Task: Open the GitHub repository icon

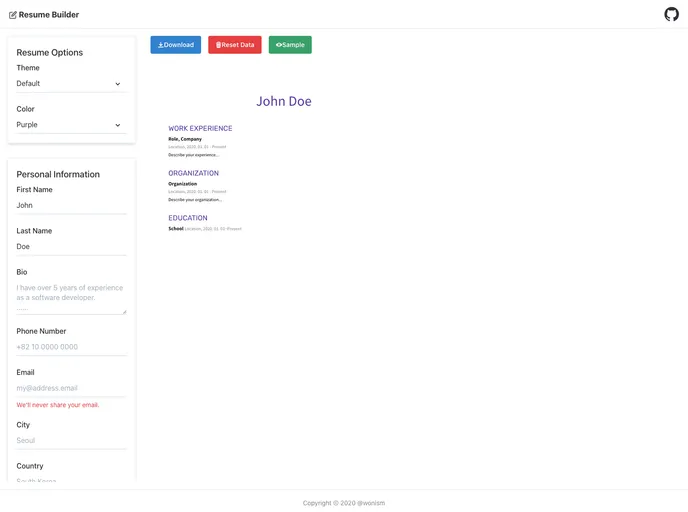Action: point(671,14)
